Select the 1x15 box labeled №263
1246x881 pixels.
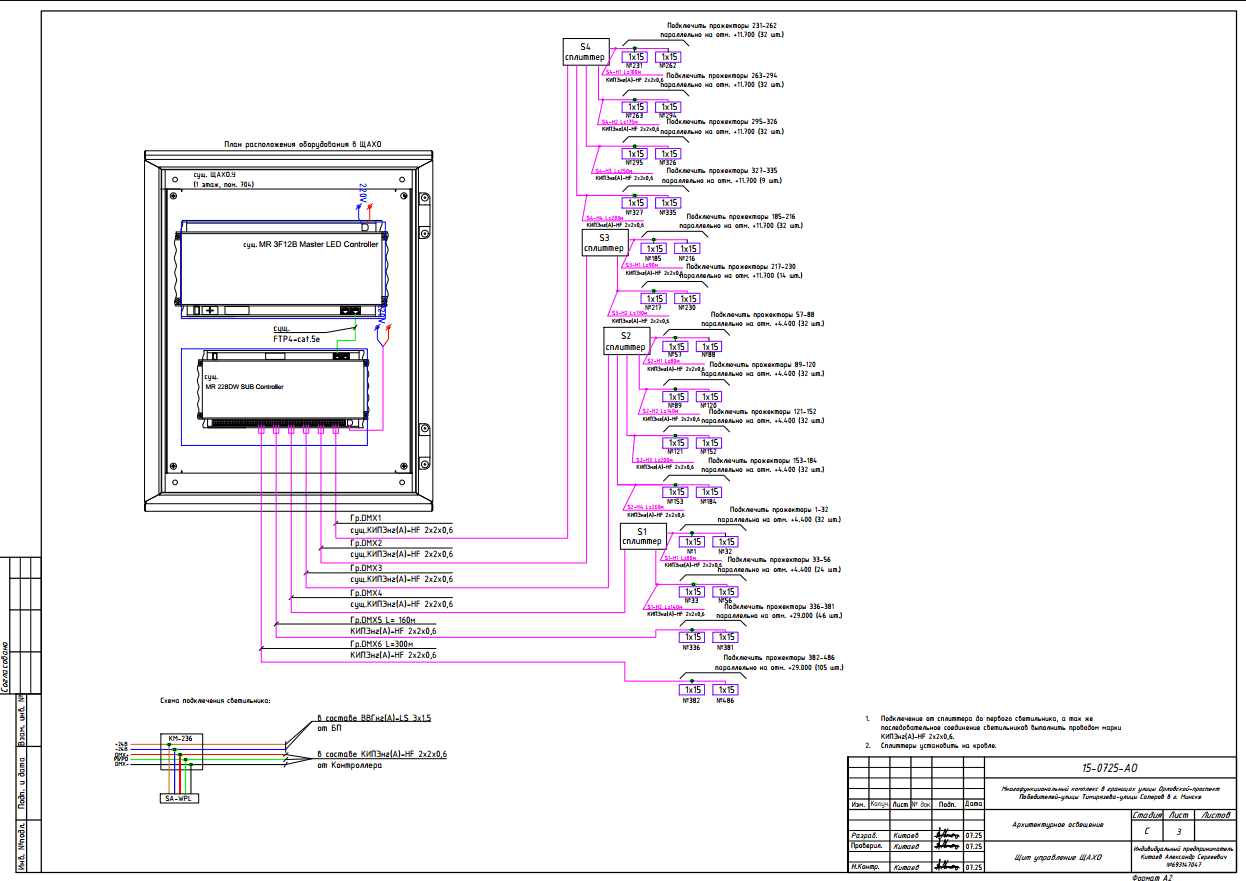point(636,106)
